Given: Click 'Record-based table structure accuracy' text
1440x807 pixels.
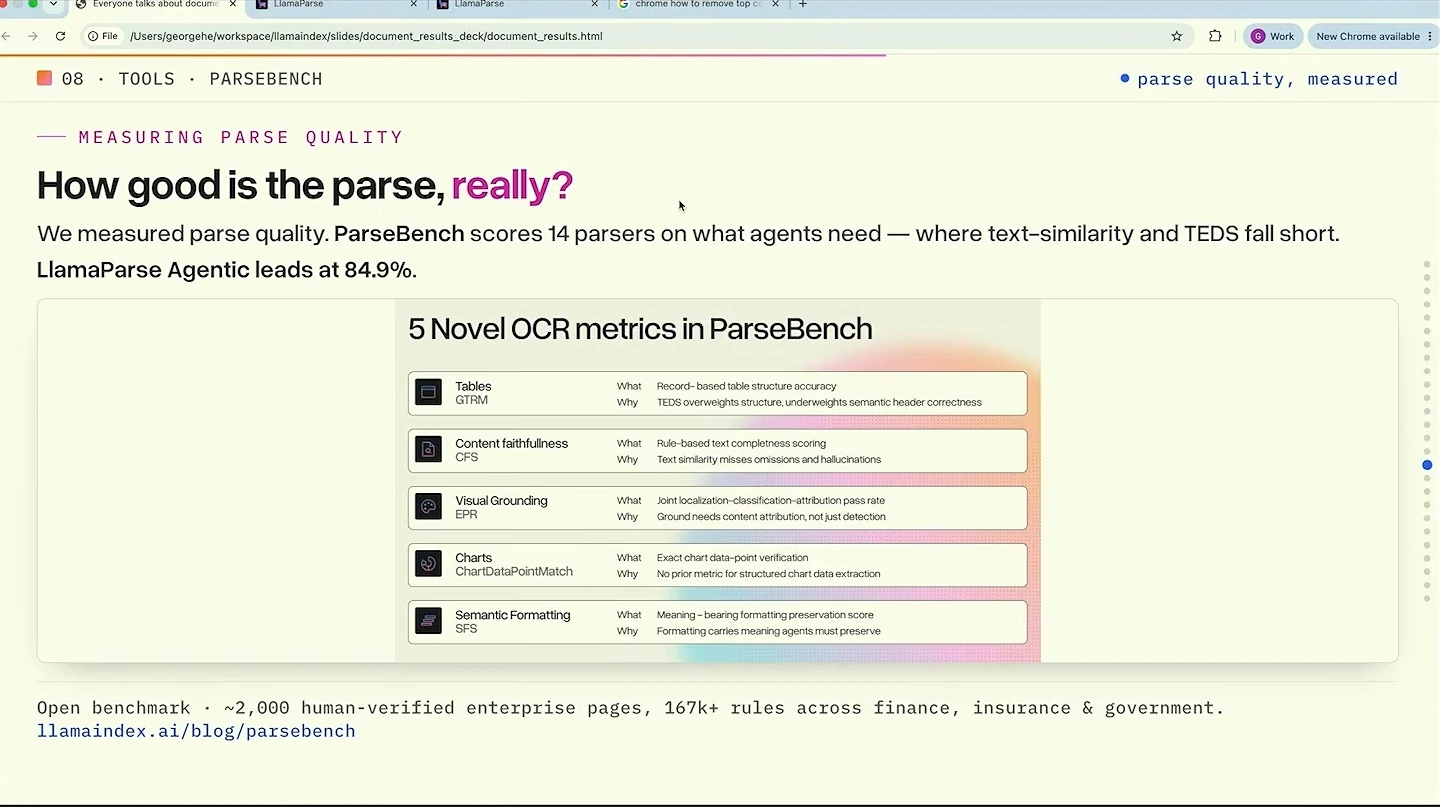Looking at the screenshot, I should [x=746, y=386].
